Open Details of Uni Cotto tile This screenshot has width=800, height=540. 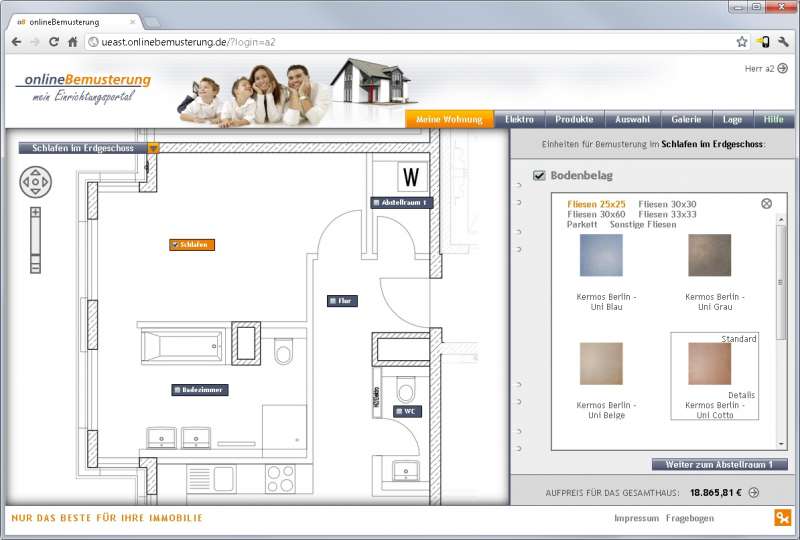pyautogui.click(x=741, y=395)
